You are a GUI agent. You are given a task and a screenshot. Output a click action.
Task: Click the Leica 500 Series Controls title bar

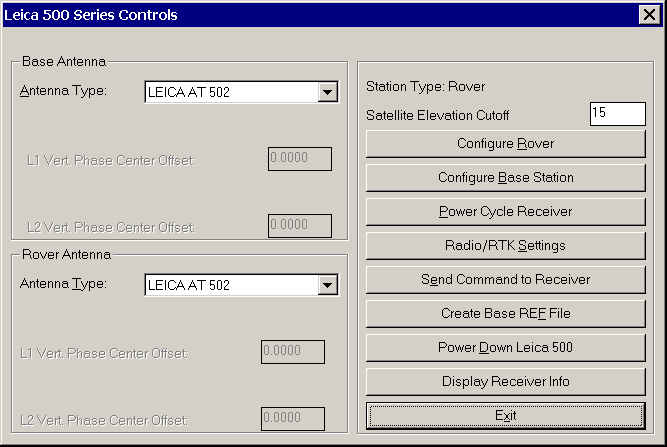point(300,15)
